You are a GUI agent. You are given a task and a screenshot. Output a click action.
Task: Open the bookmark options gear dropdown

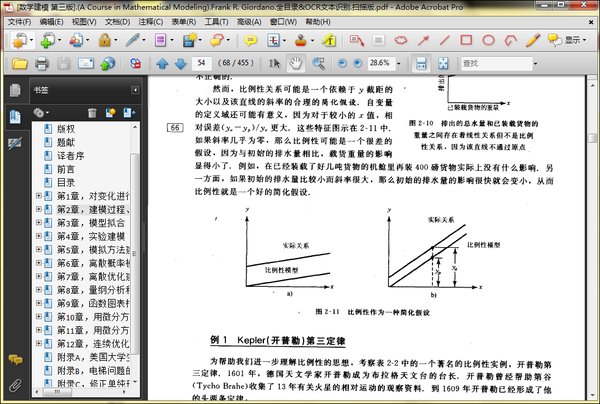pyautogui.click(x=41, y=113)
